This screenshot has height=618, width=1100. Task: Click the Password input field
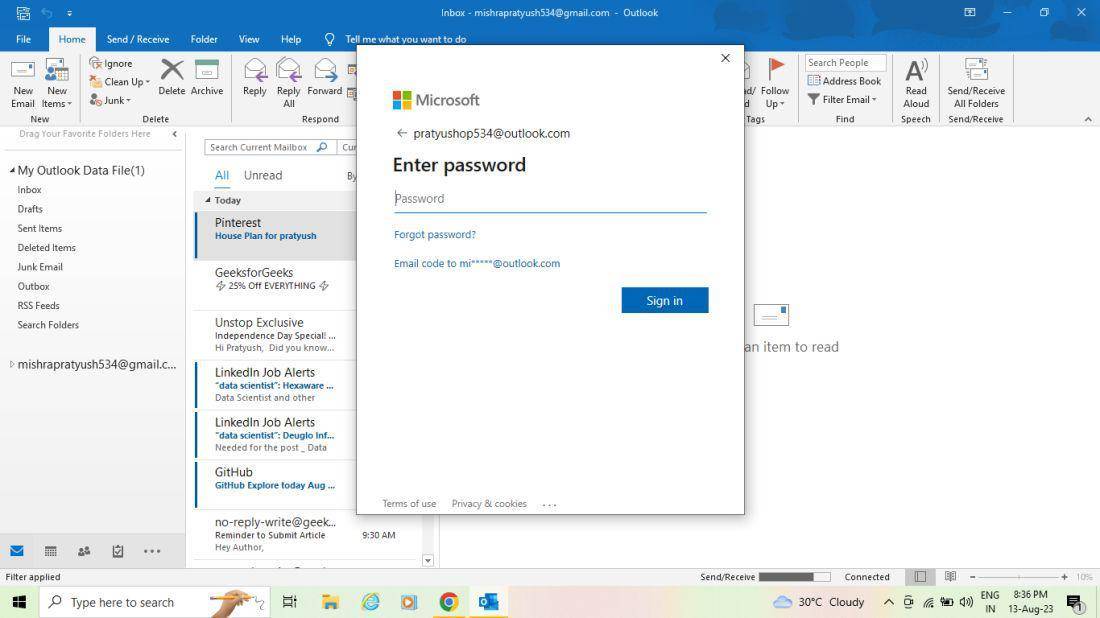(550, 199)
